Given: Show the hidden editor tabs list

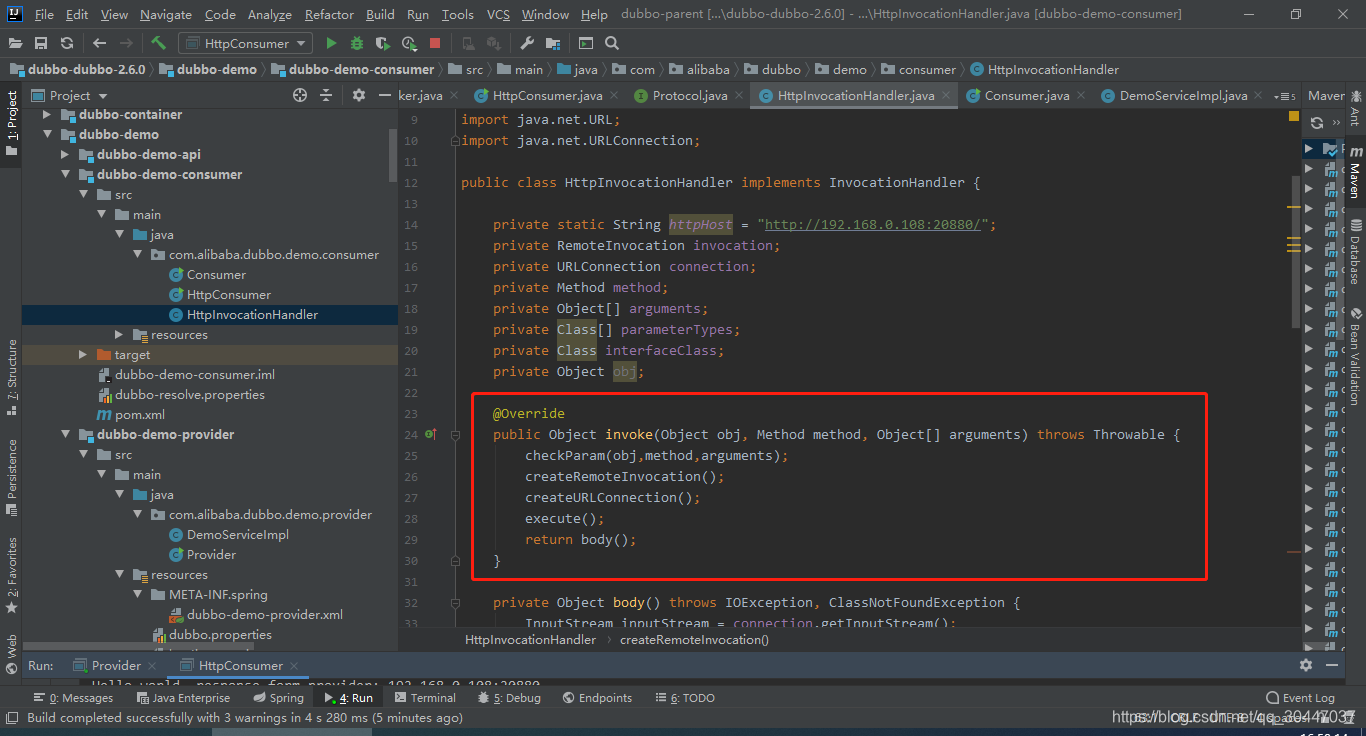Looking at the screenshot, I should [x=1284, y=96].
